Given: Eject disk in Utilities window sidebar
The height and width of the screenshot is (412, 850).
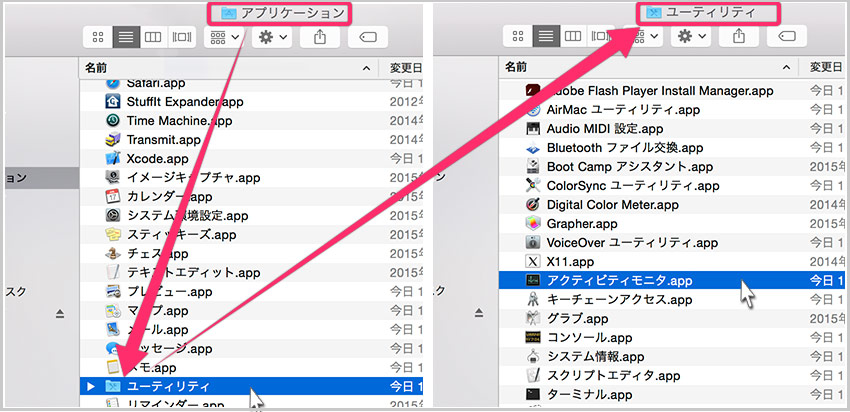Looking at the screenshot, I should 478,313.
